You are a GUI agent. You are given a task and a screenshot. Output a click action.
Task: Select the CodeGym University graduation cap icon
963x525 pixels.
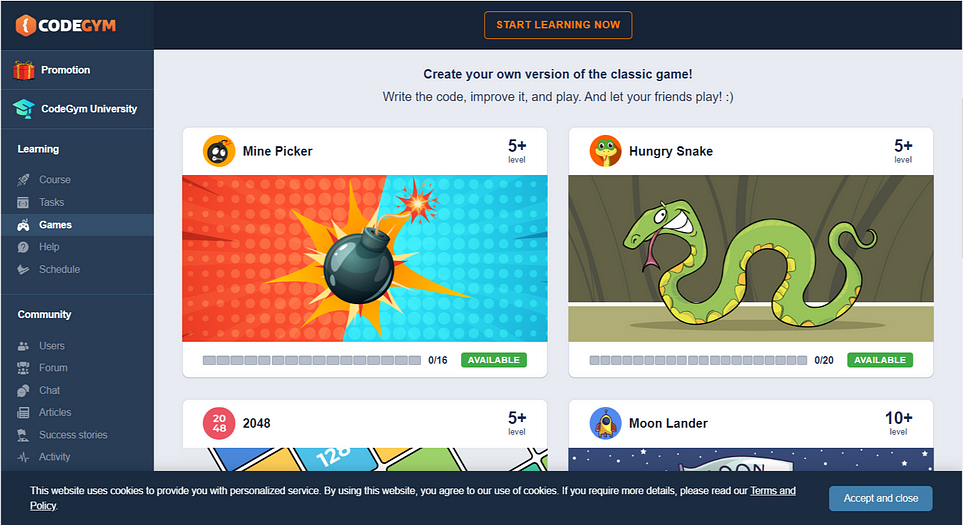coord(24,109)
